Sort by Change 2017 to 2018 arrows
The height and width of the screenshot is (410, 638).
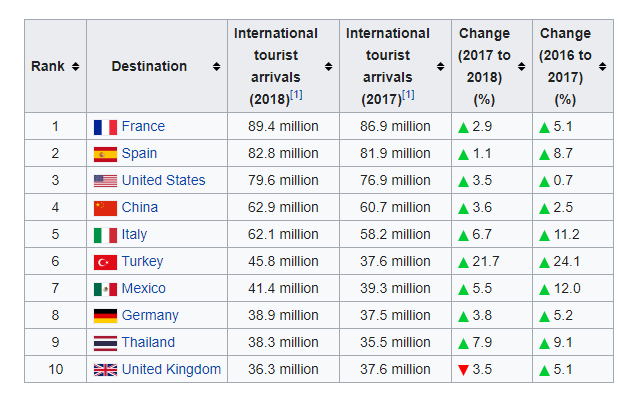click(521, 67)
